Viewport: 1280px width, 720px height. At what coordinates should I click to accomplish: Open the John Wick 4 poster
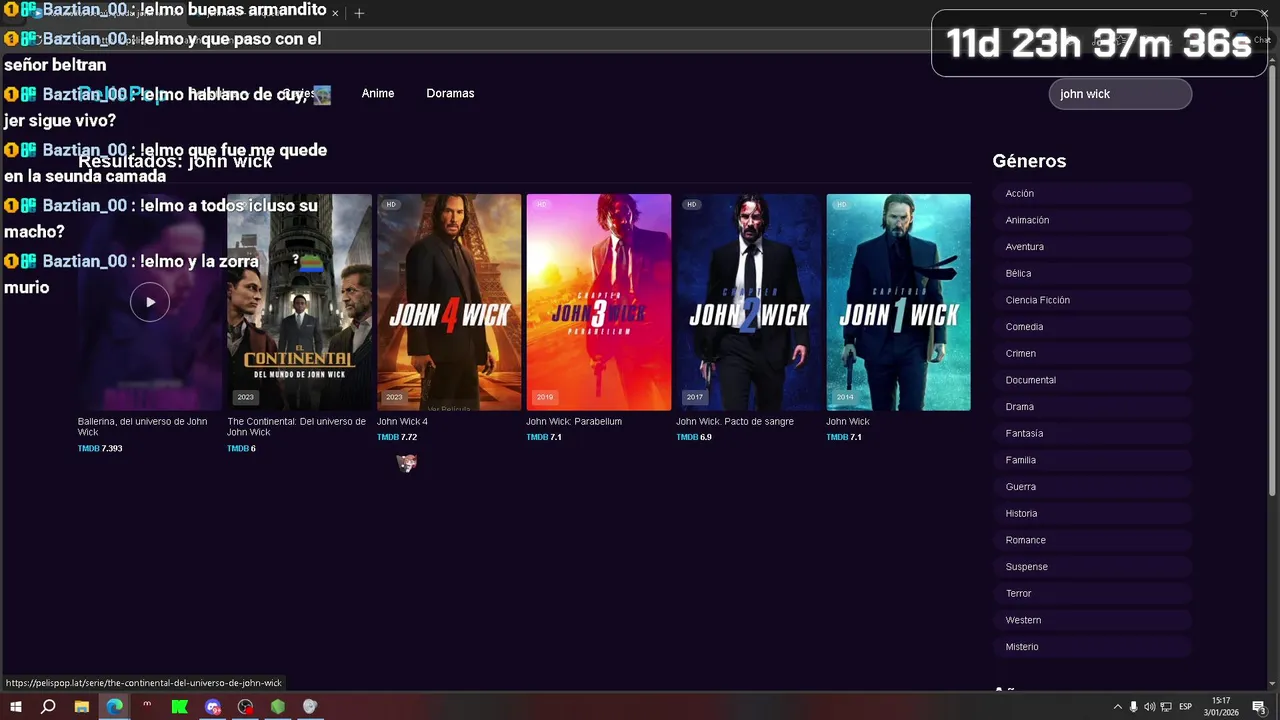[449, 302]
